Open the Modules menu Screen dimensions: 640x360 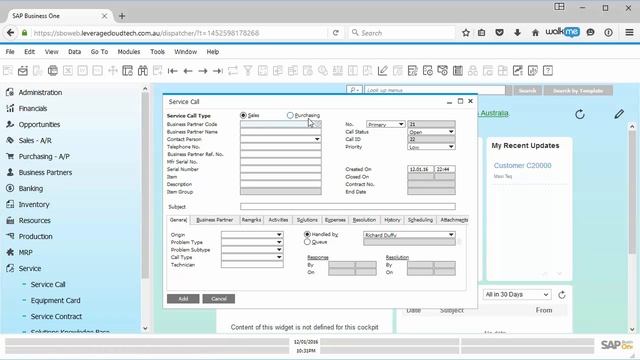129,52
